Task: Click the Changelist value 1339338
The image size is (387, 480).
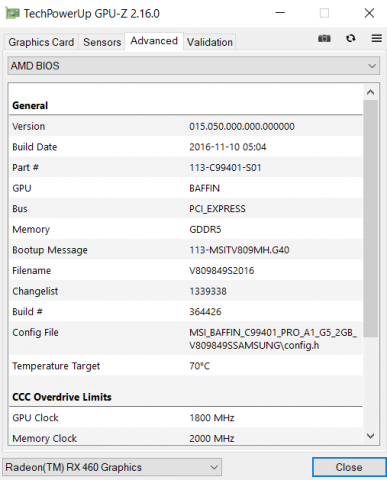Action: coord(208,291)
